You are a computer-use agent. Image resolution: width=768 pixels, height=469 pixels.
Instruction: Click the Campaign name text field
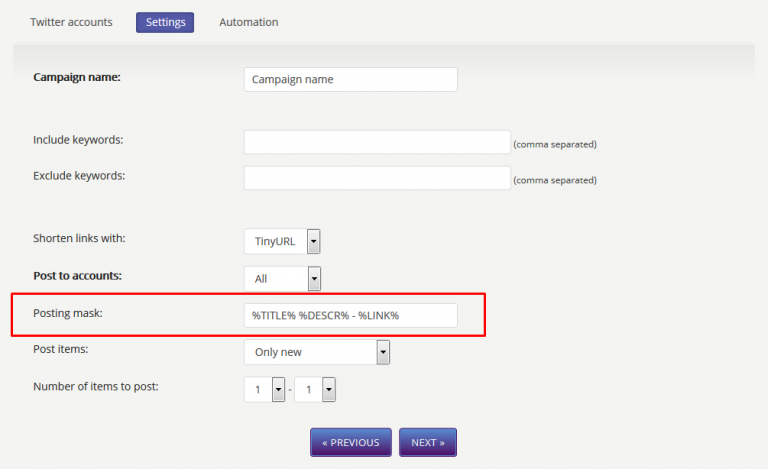(351, 79)
